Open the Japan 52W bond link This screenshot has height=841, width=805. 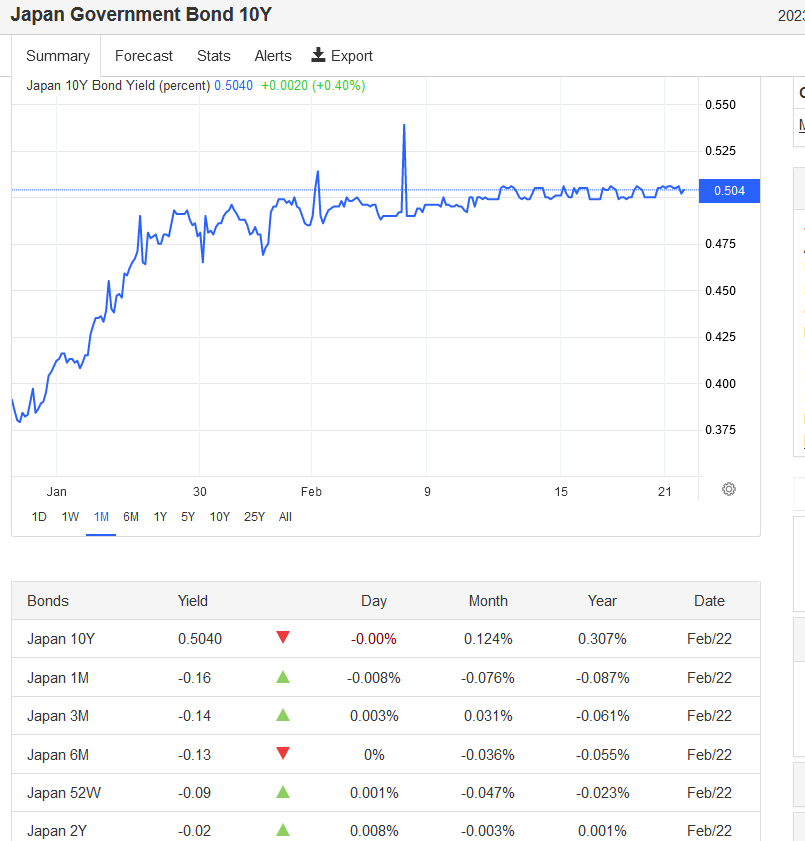[64, 793]
